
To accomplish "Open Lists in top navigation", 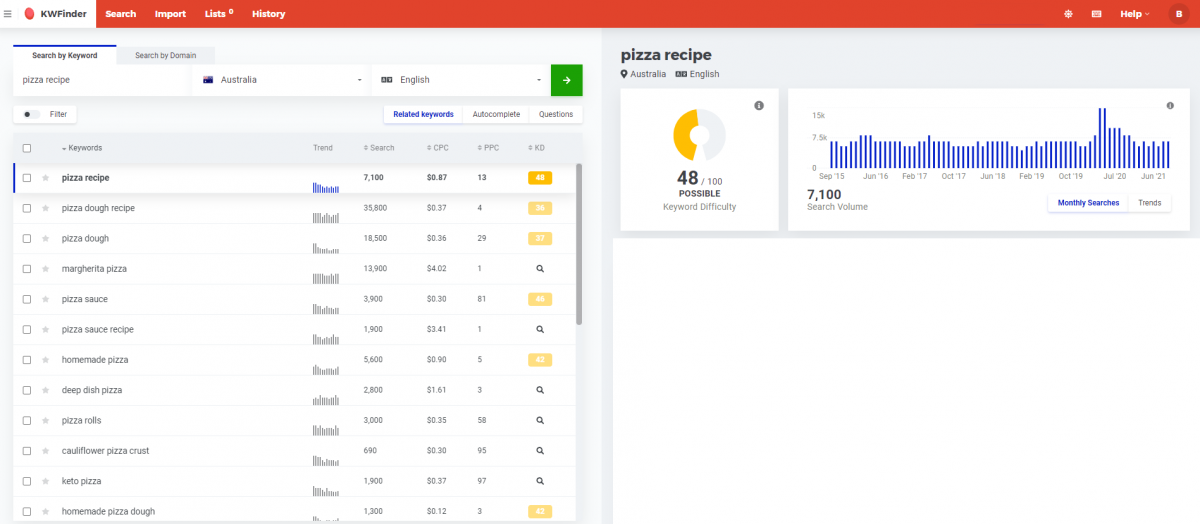I will (218, 14).
